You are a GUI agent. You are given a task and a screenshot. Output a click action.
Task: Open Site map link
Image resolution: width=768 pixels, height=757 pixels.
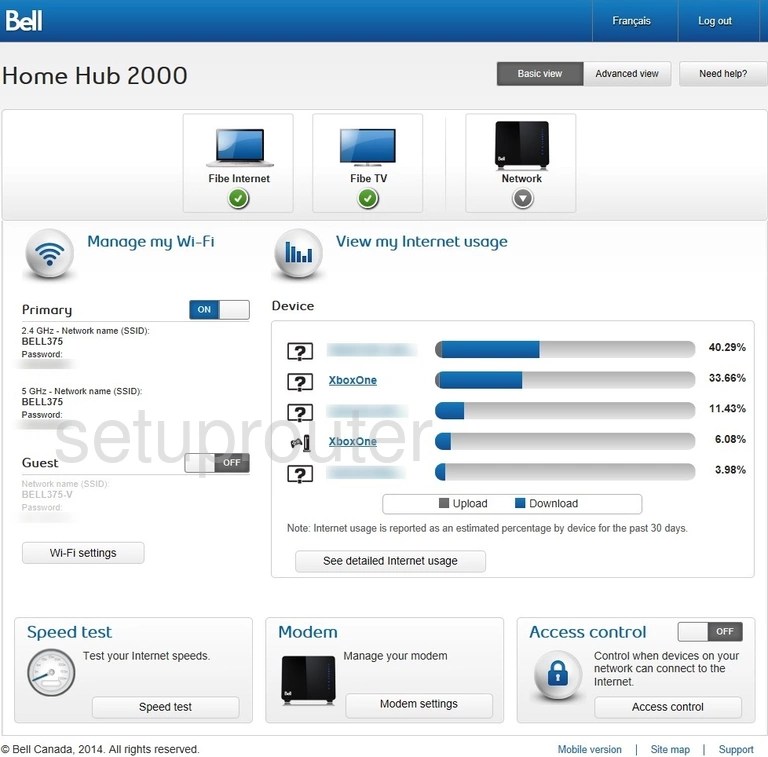pyautogui.click(x=670, y=750)
